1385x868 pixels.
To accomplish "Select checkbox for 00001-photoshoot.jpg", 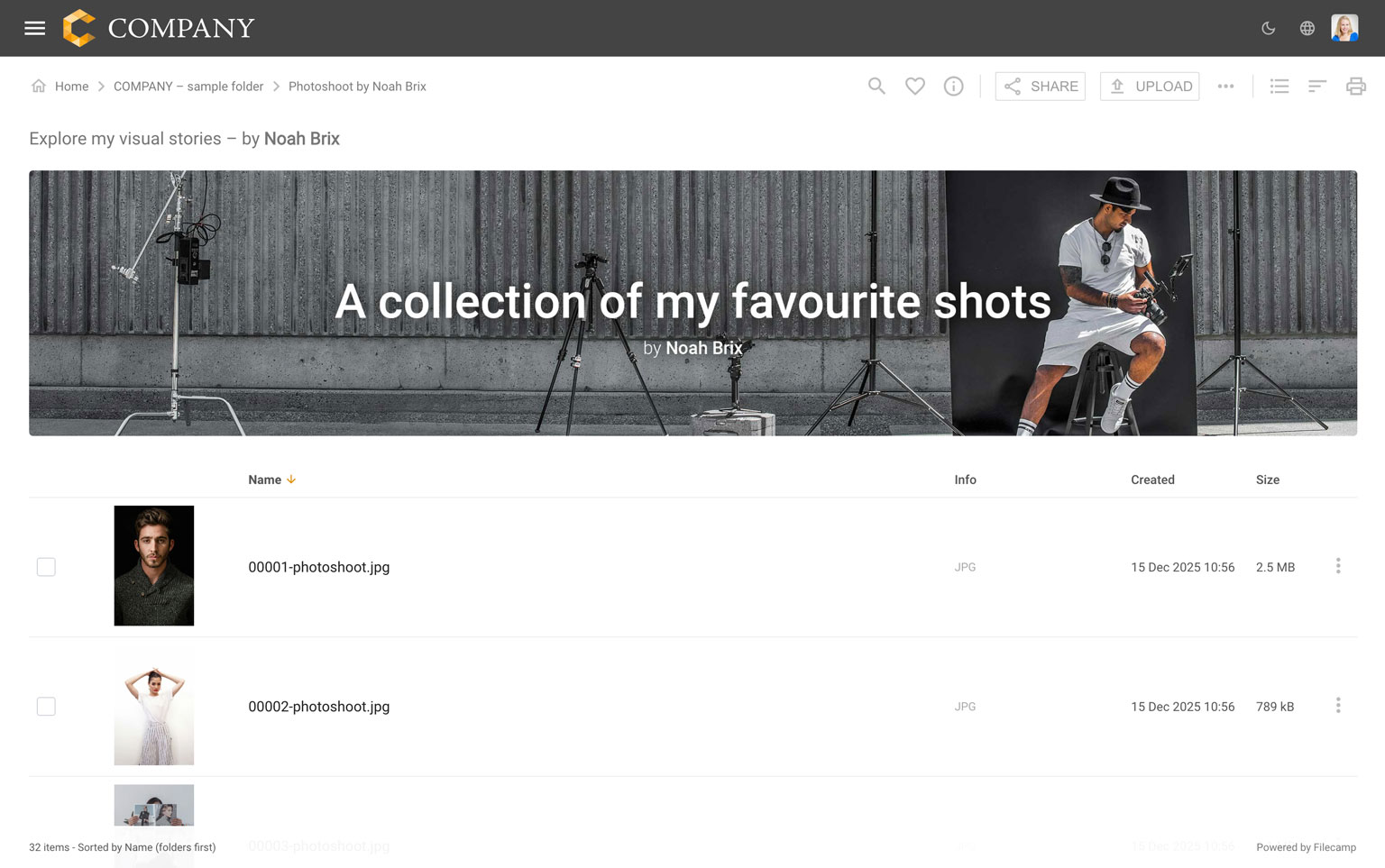I will pyautogui.click(x=46, y=567).
